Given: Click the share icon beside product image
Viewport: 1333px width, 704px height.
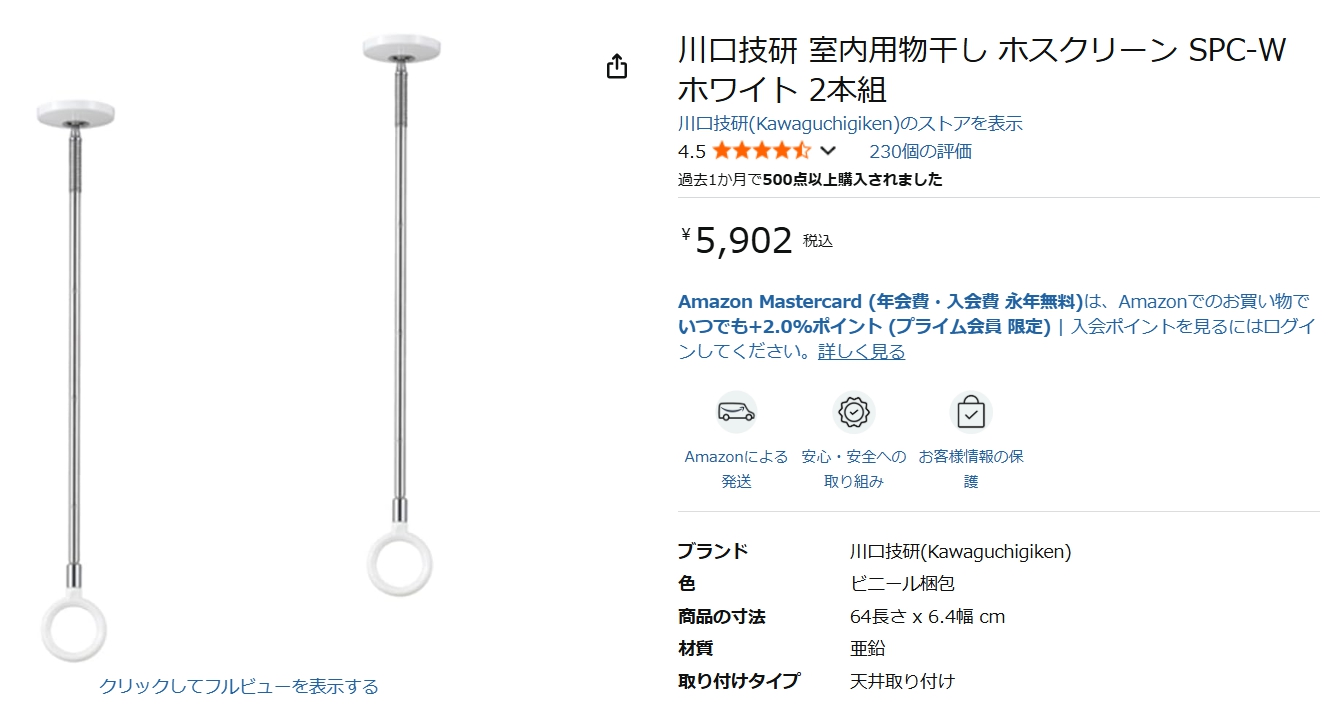Looking at the screenshot, I should click(617, 67).
